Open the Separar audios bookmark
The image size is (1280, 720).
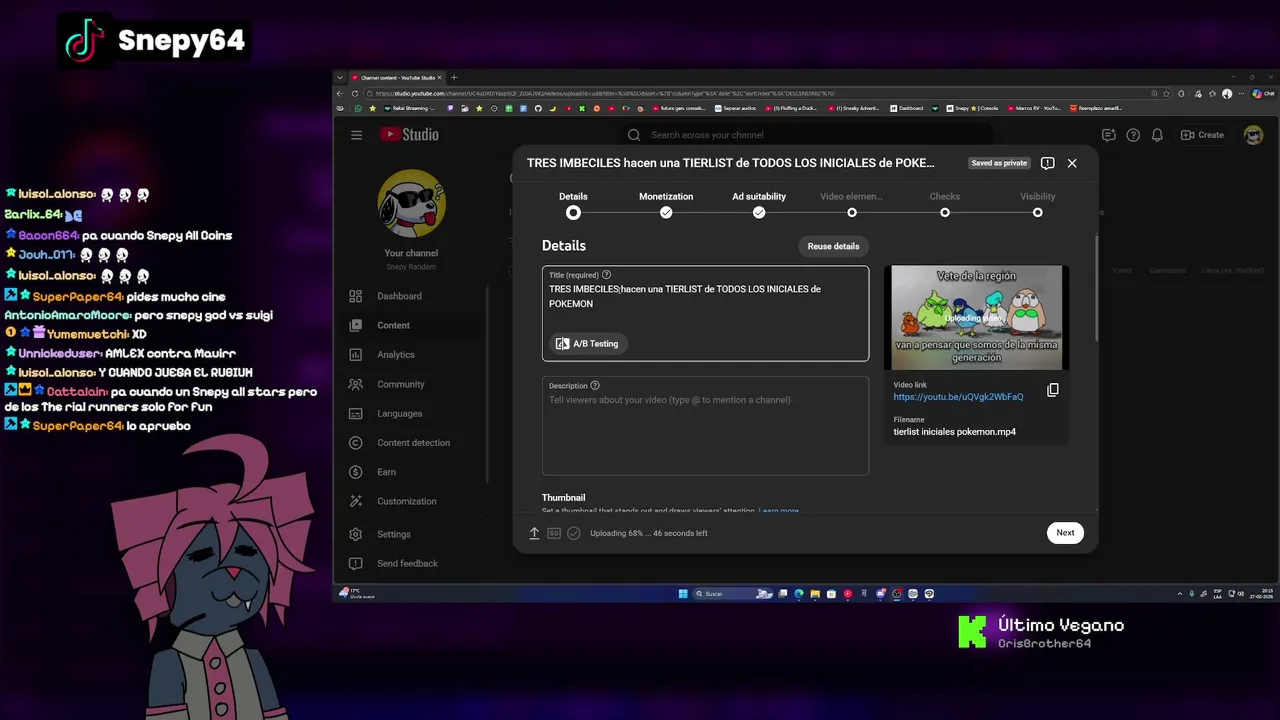click(x=736, y=108)
